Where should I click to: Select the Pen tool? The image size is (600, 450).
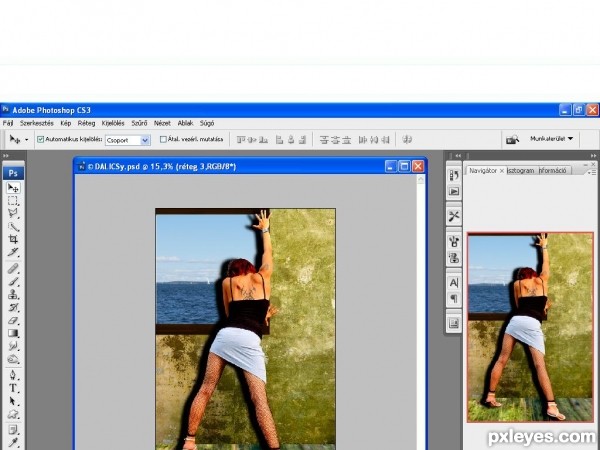tap(13, 375)
